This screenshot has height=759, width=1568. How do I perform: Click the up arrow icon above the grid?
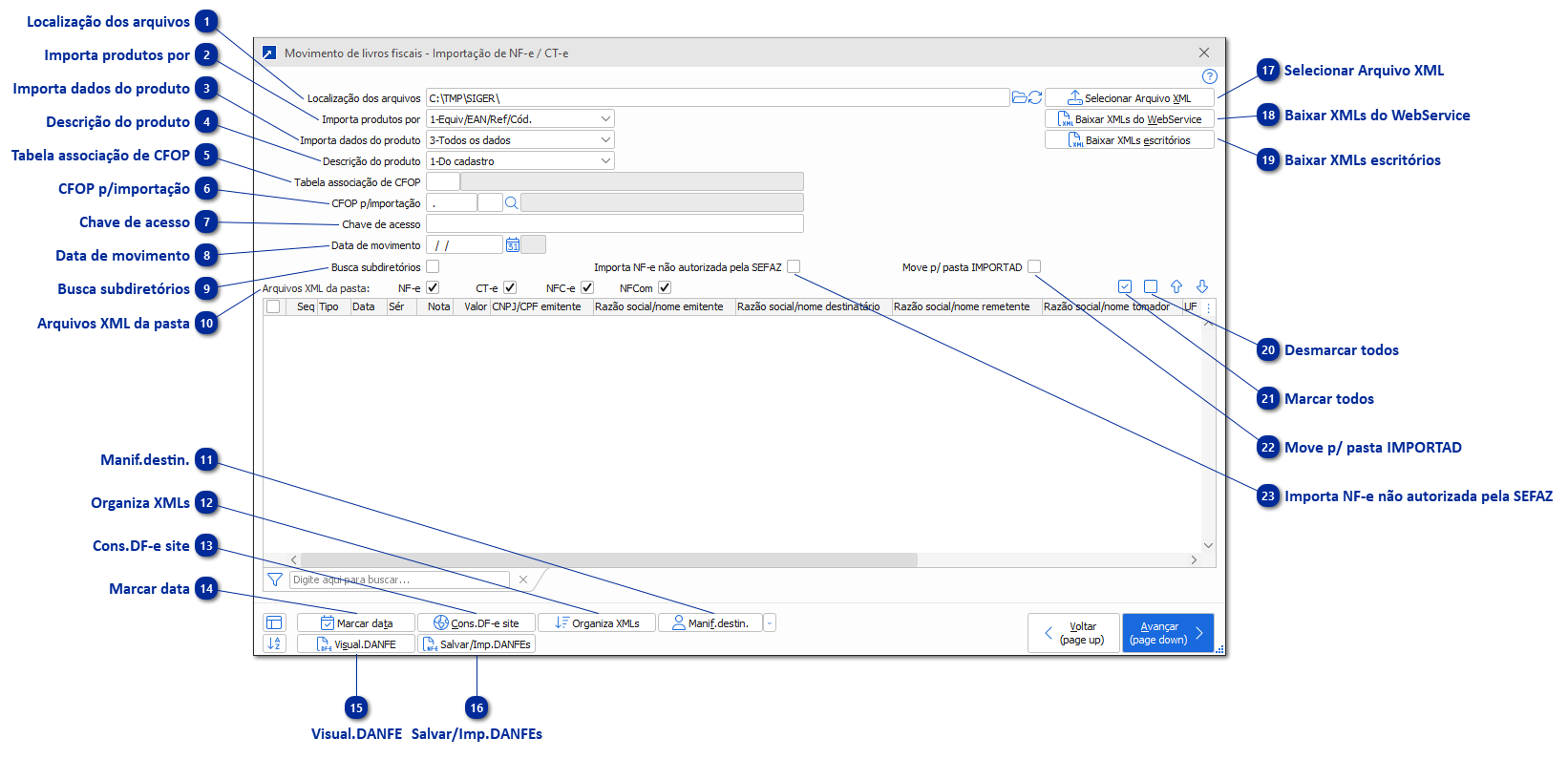[1176, 286]
